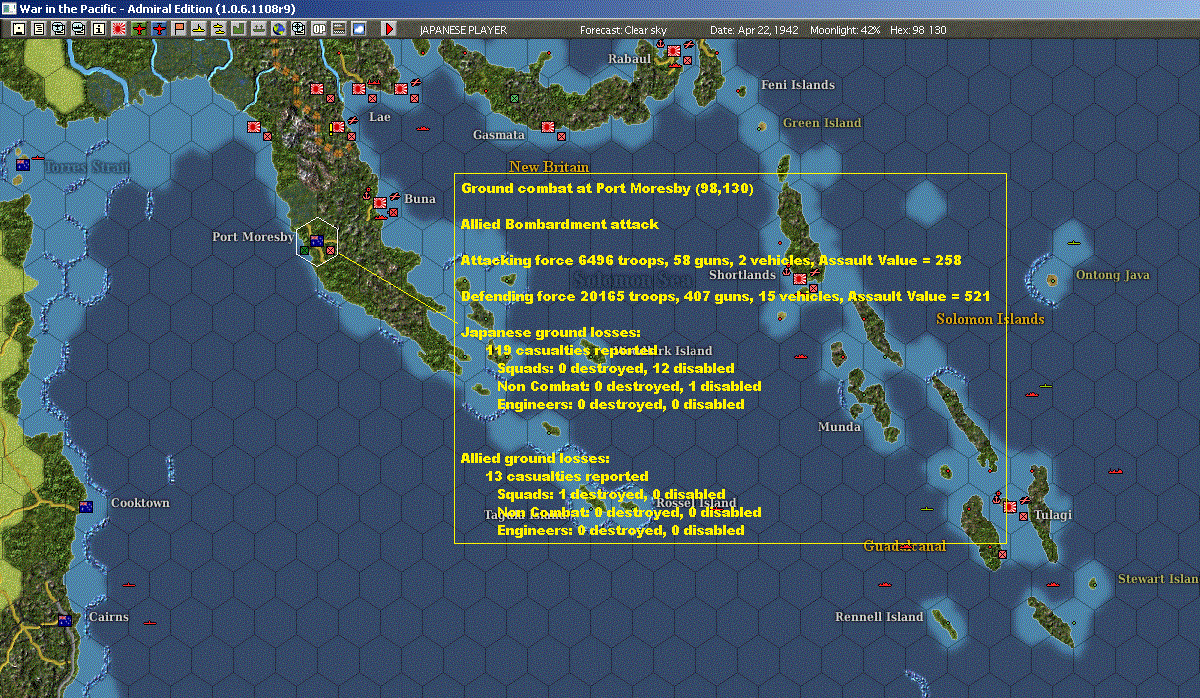Select the Japanese flag base at Rabaul

point(674,50)
